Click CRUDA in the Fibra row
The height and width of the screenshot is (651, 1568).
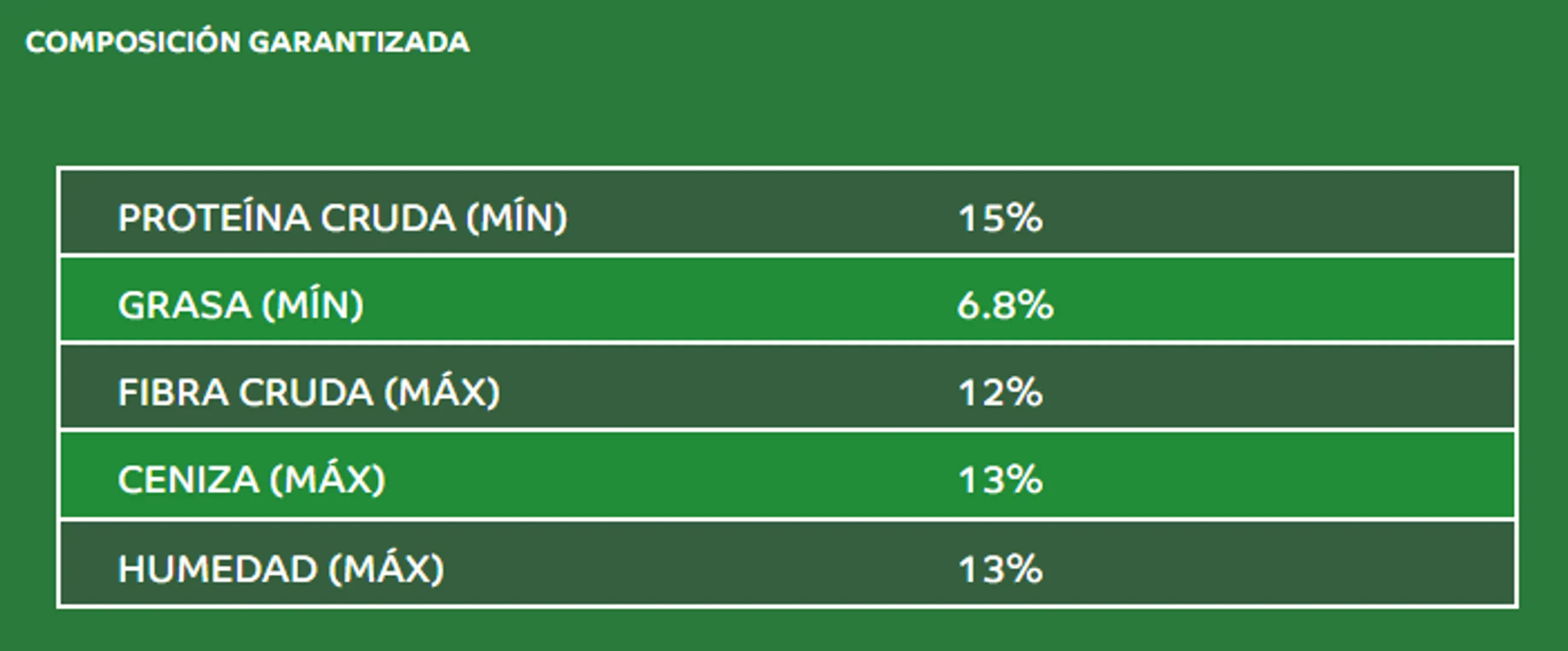pyautogui.click(x=306, y=392)
